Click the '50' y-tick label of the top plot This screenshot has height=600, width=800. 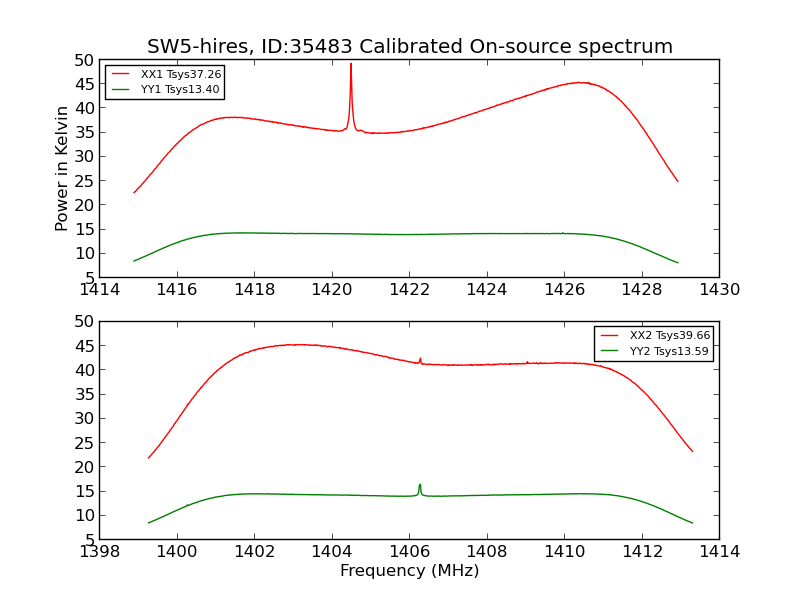84,61
